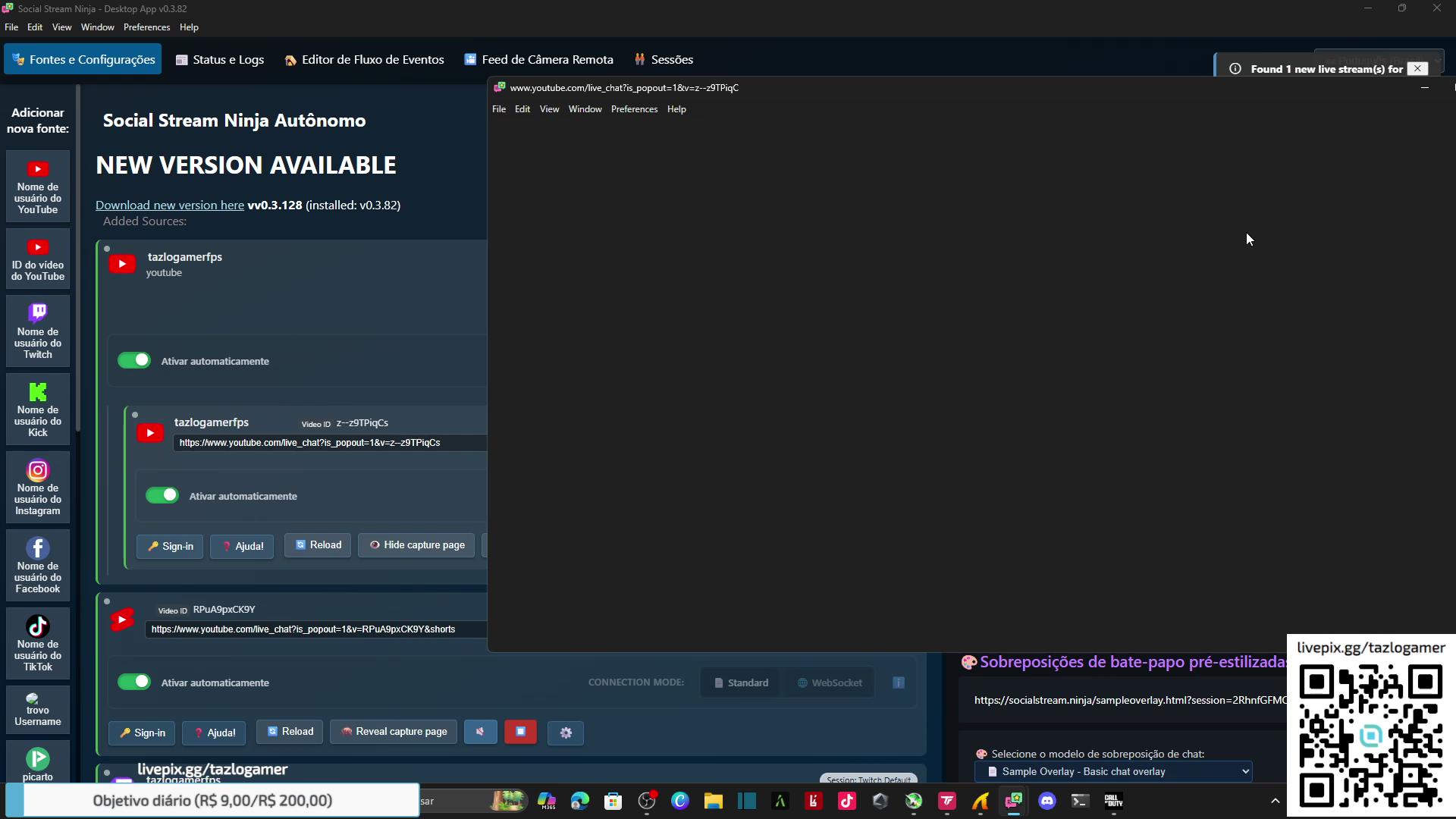This screenshot has height=819, width=1456.
Task: Add a Kick username source
Action: pos(38,409)
